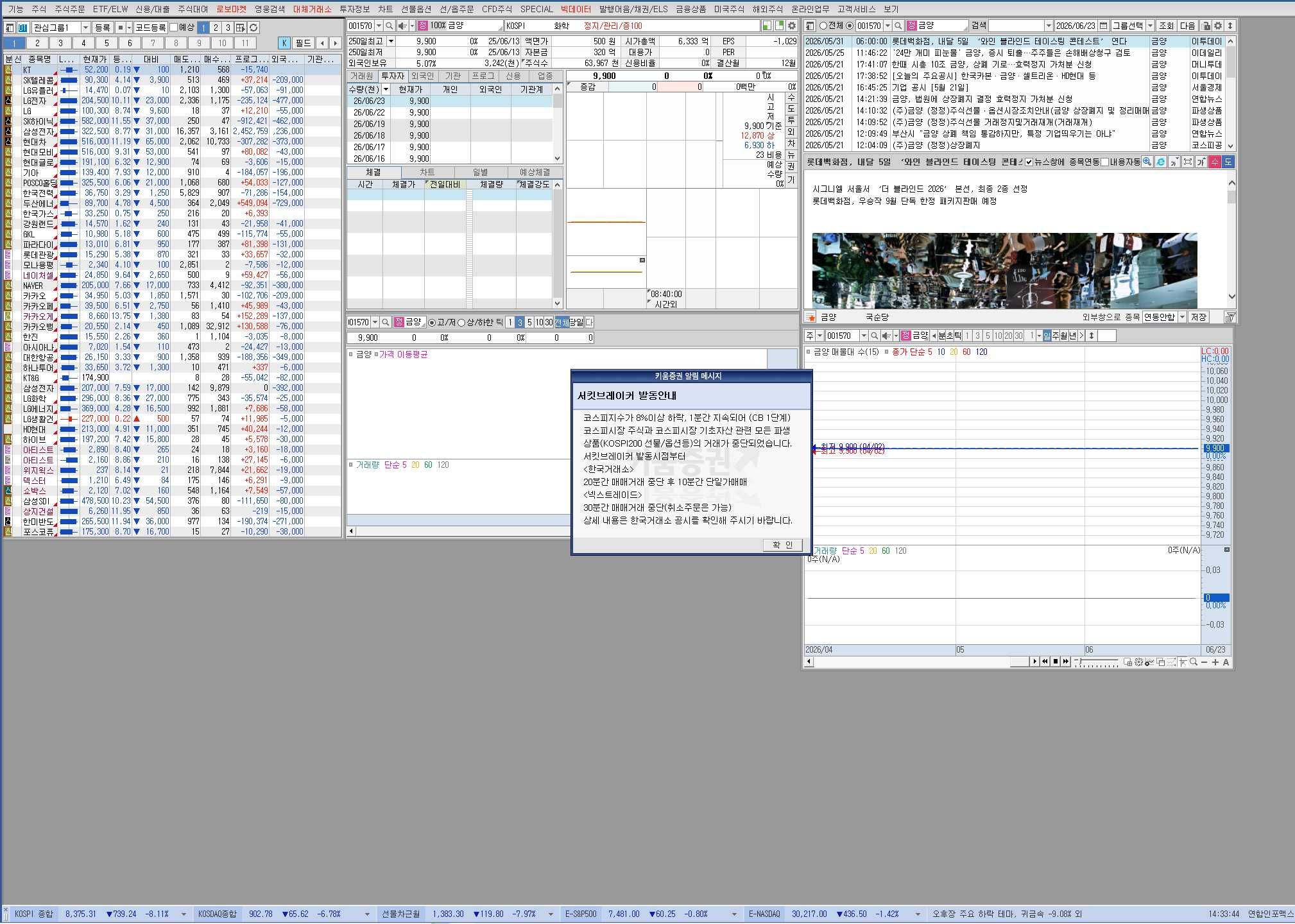
Task: Select the 고/저 radio button
Action: [x=432, y=322]
